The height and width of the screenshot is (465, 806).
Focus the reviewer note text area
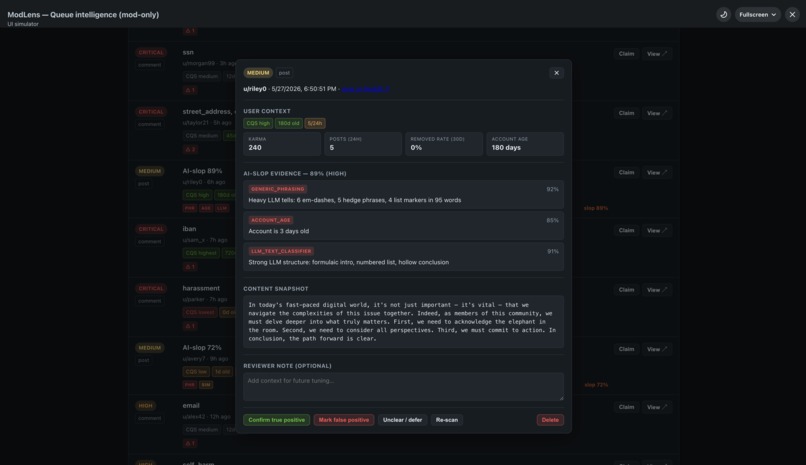404,387
